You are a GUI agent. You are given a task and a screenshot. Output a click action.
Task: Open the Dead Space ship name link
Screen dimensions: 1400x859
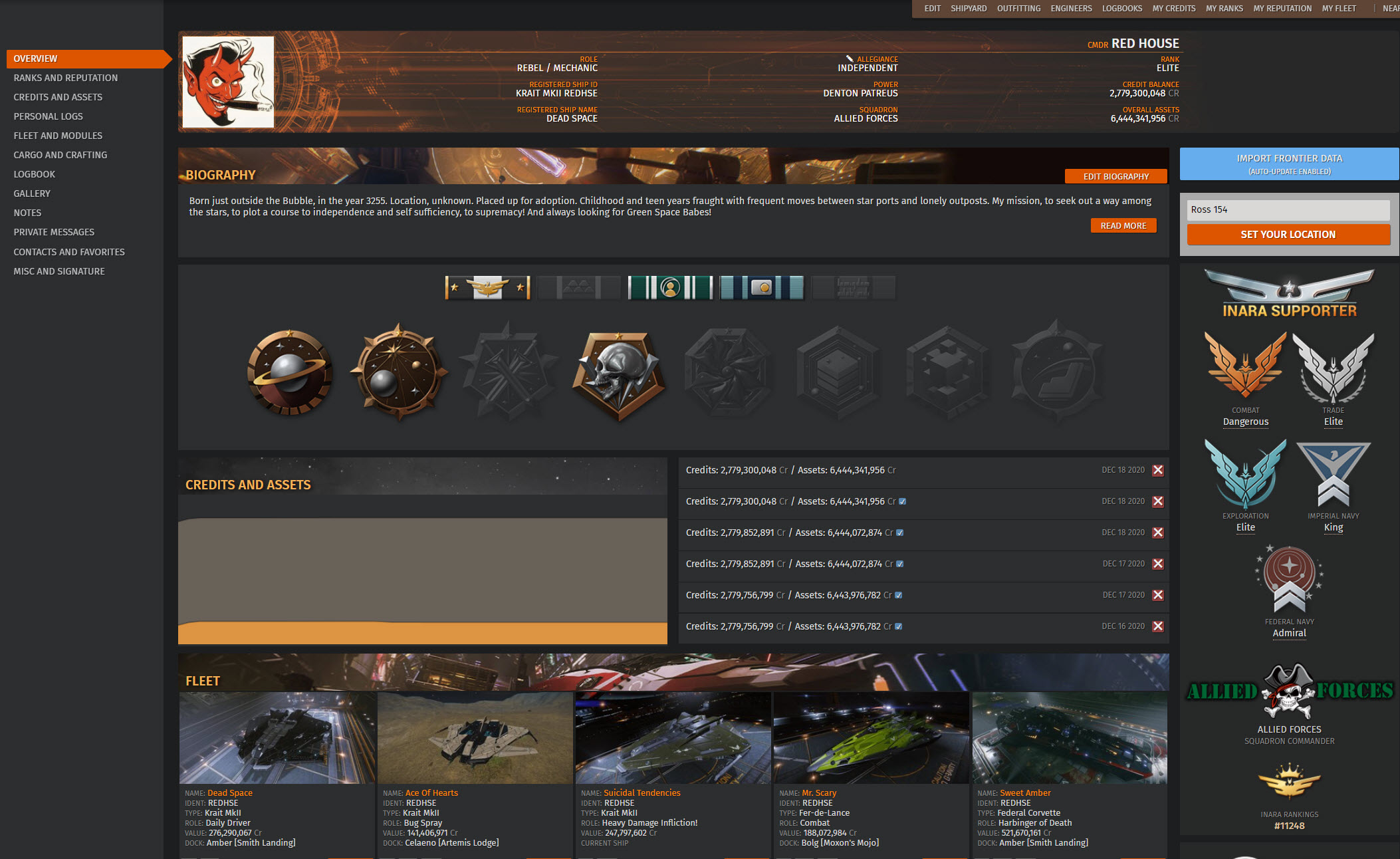(x=230, y=793)
